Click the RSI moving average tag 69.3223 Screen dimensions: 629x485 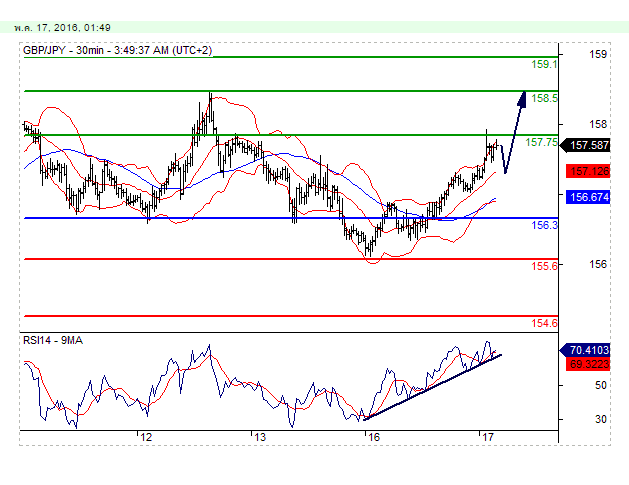pos(588,364)
